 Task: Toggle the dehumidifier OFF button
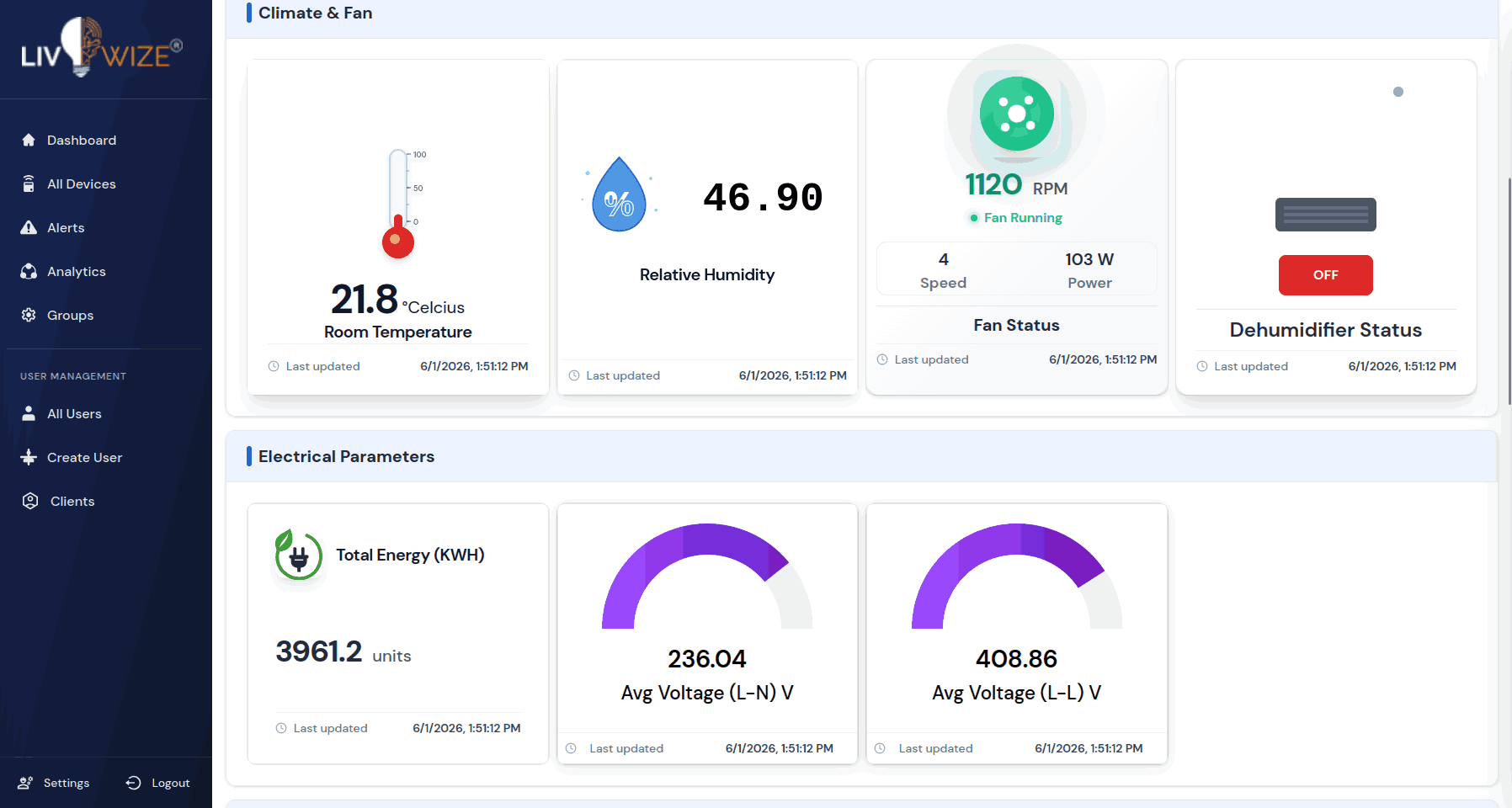click(x=1326, y=275)
